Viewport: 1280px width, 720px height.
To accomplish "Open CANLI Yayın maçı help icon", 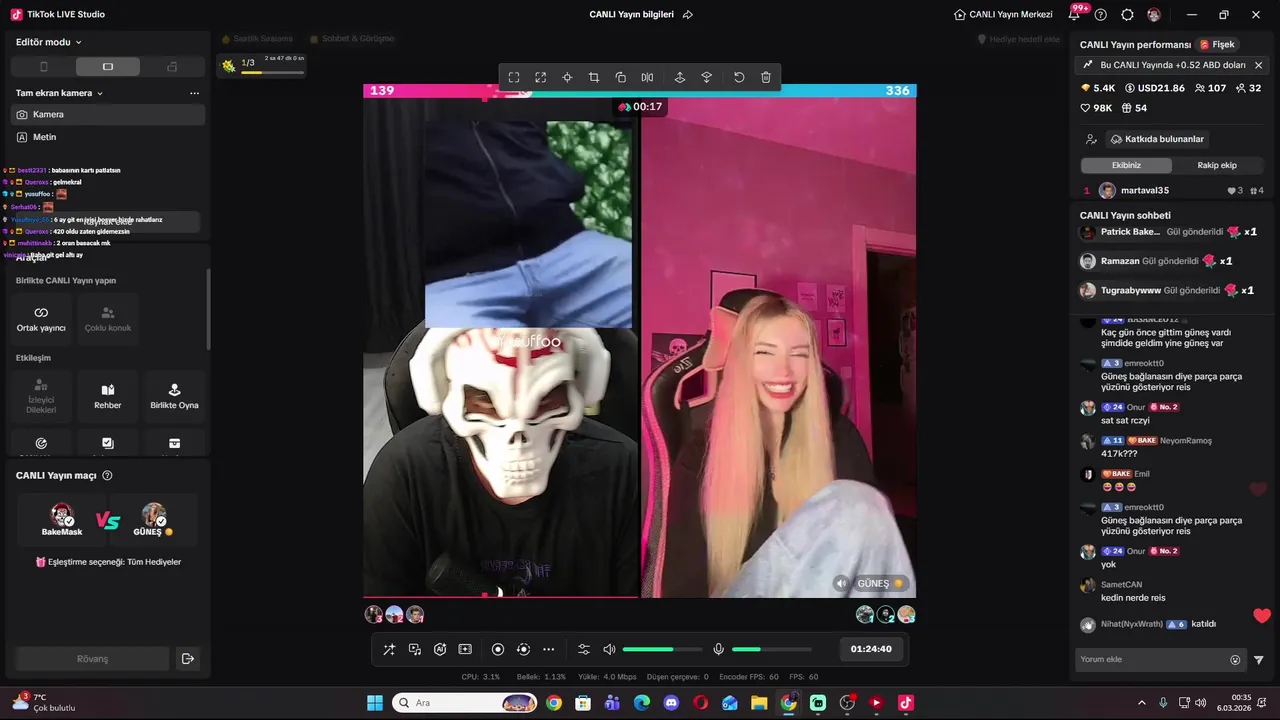I will [107, 476].
